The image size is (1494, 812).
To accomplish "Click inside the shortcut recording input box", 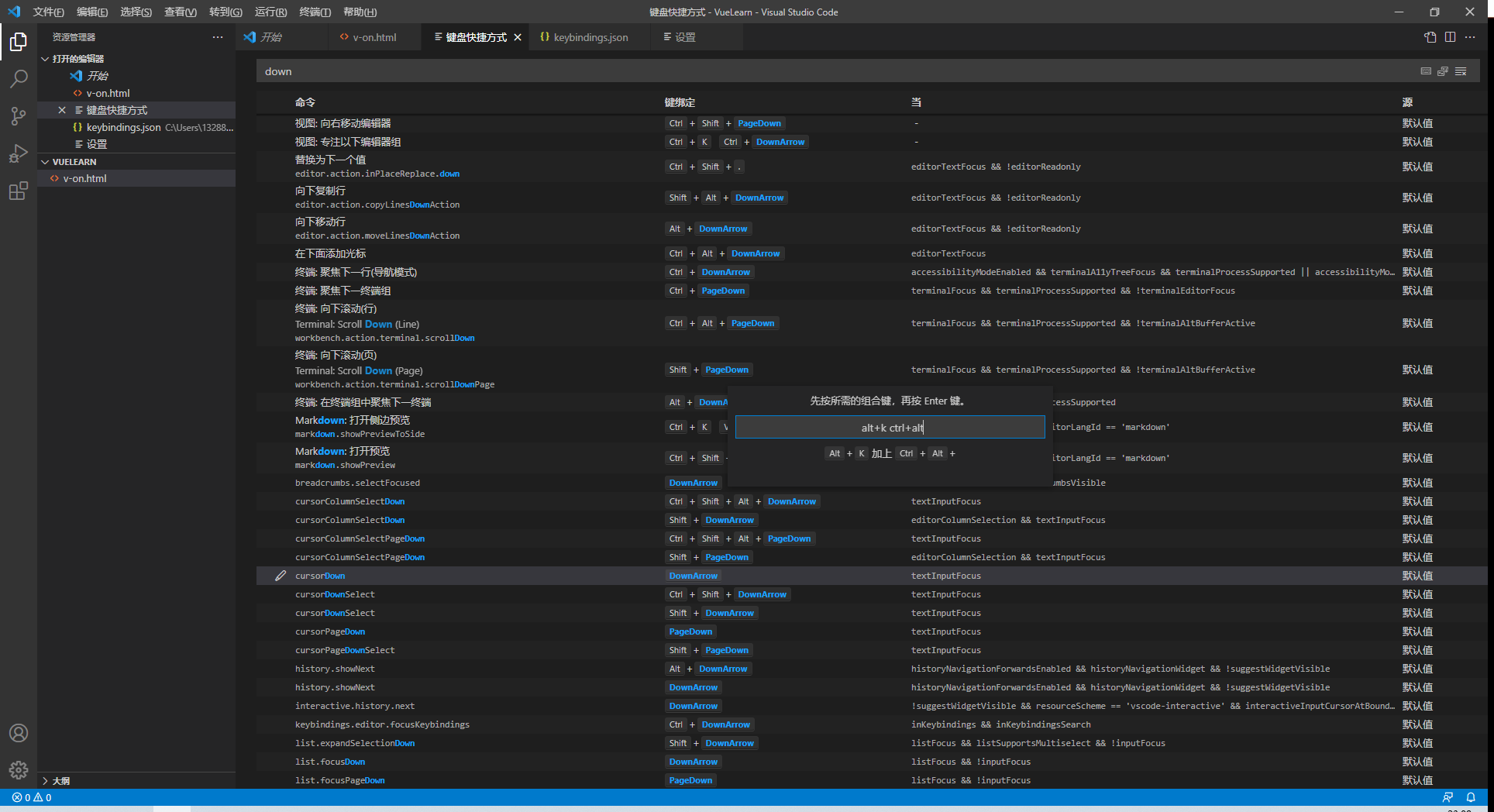I will [x=890, y=427].
